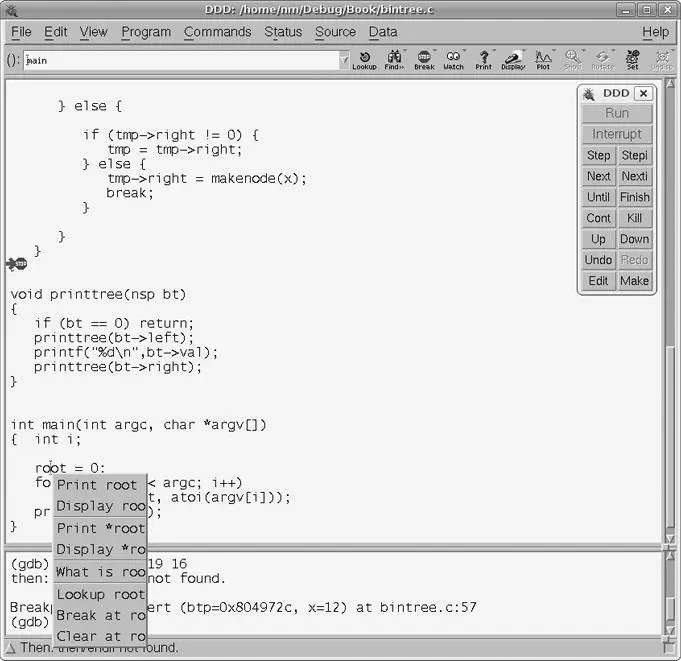Close the DDD command tool panel

click(x=643, y=93)
